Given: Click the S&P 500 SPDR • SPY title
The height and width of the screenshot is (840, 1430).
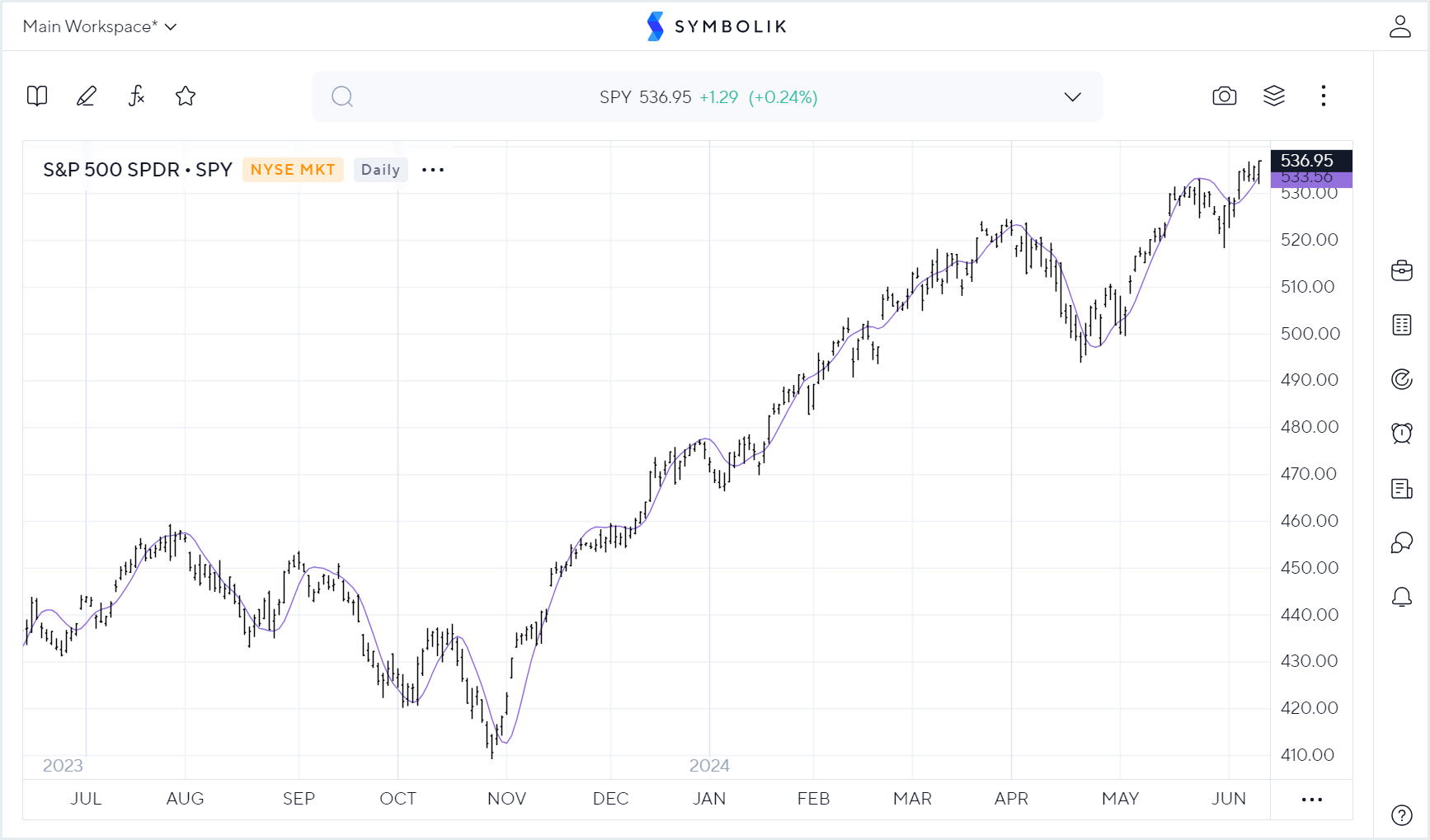Looking at the screenshot, I should point(138,170).
